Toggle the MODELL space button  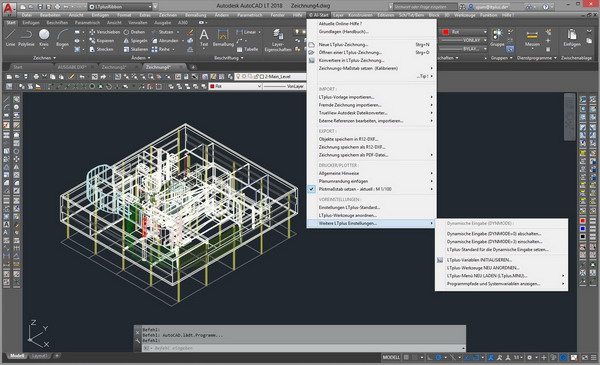391,357
